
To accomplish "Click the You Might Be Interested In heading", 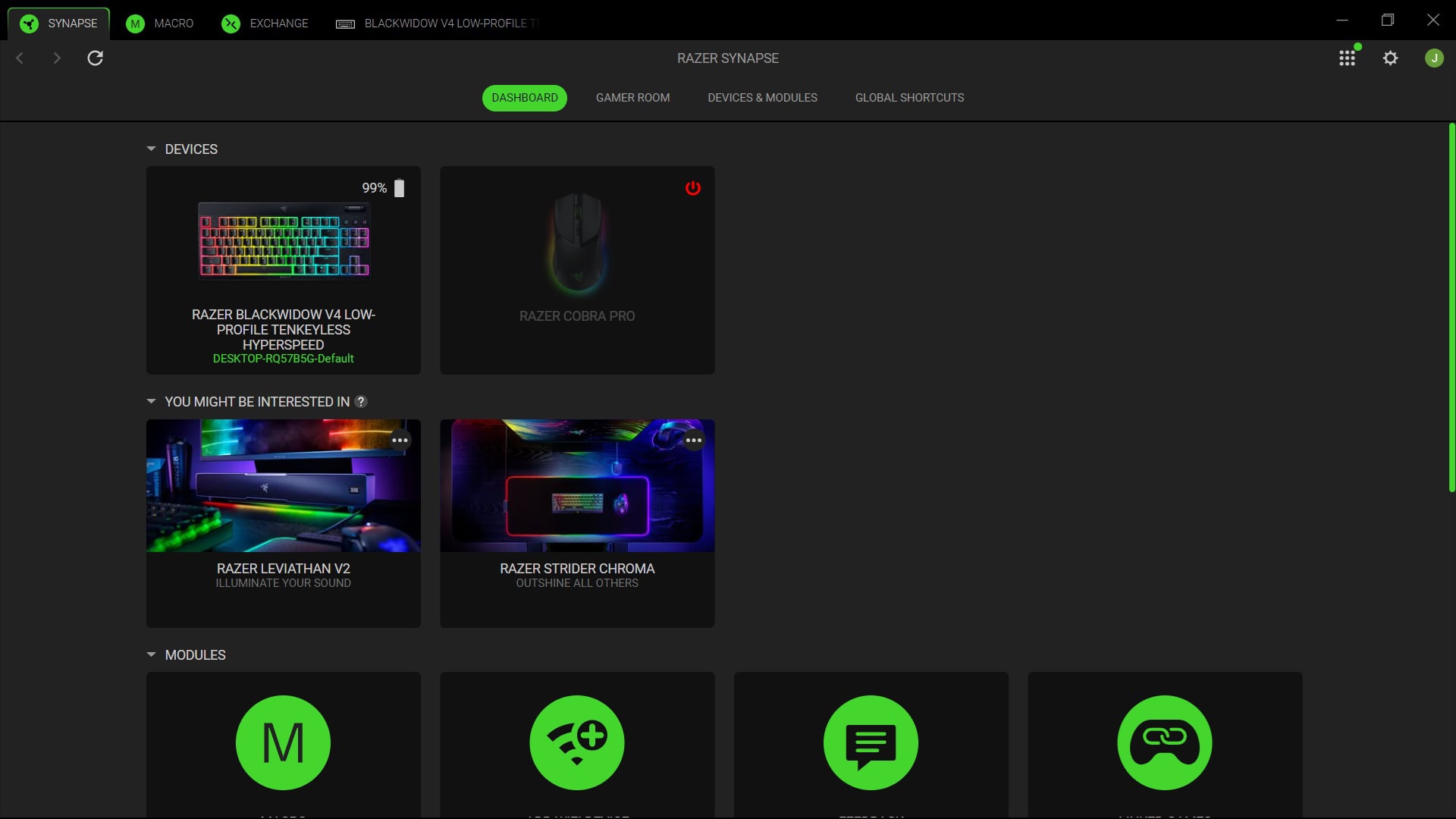I will (257, 402).
